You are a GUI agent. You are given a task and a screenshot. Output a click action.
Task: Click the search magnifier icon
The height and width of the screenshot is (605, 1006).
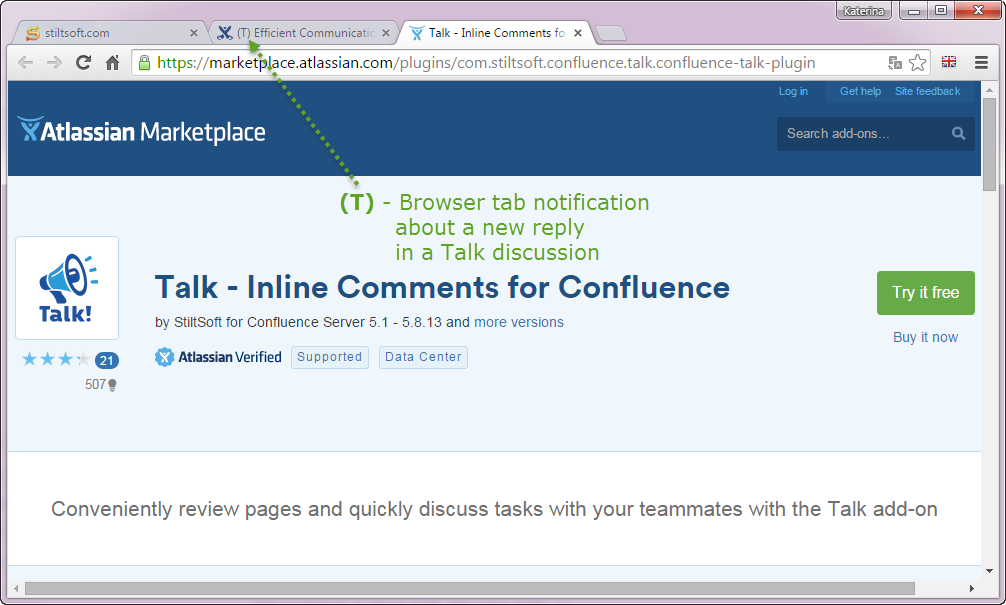pyautogui.click(x=958, y=134)
